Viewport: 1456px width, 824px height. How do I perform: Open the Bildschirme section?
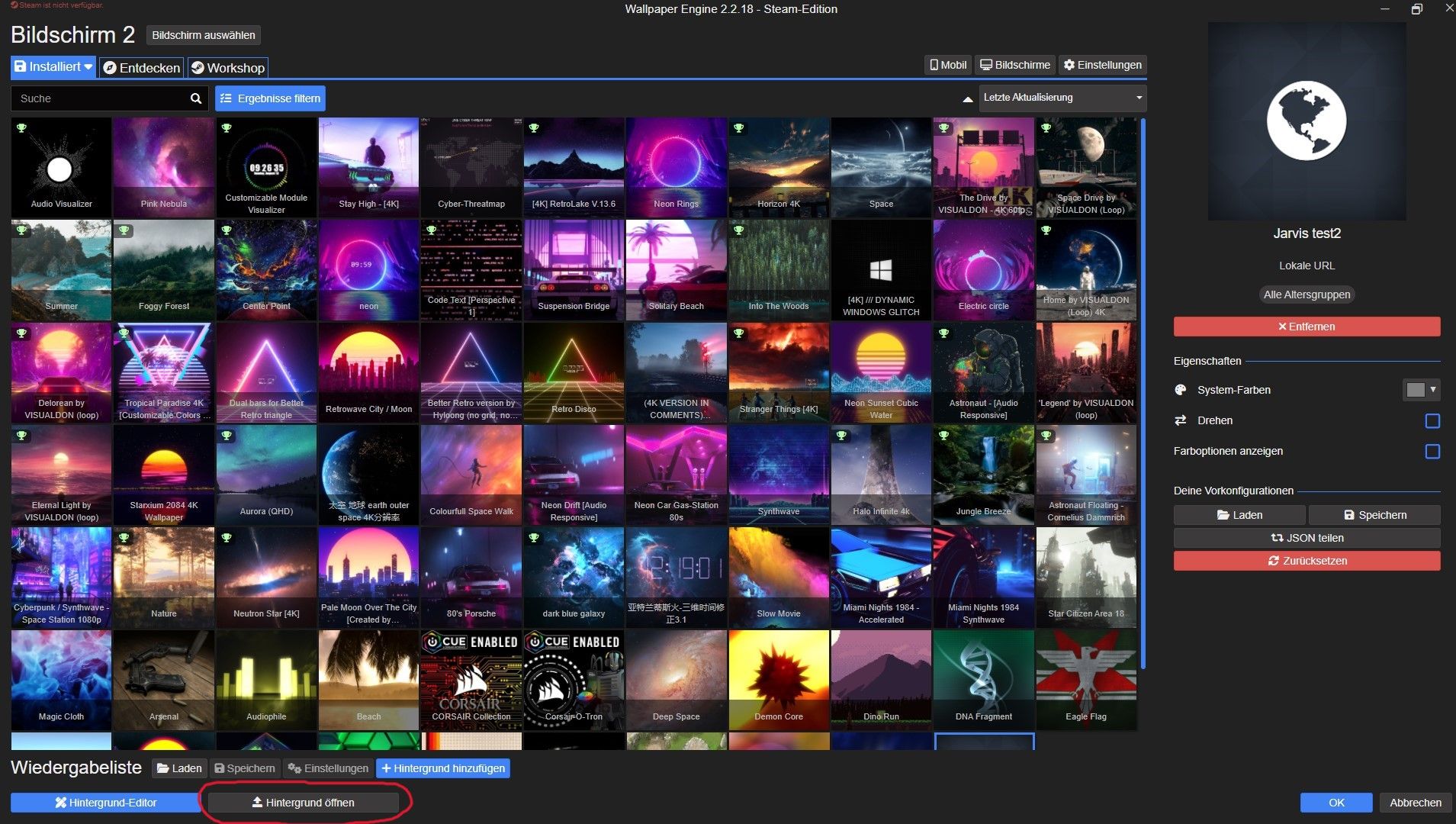tap(1015, 65)
